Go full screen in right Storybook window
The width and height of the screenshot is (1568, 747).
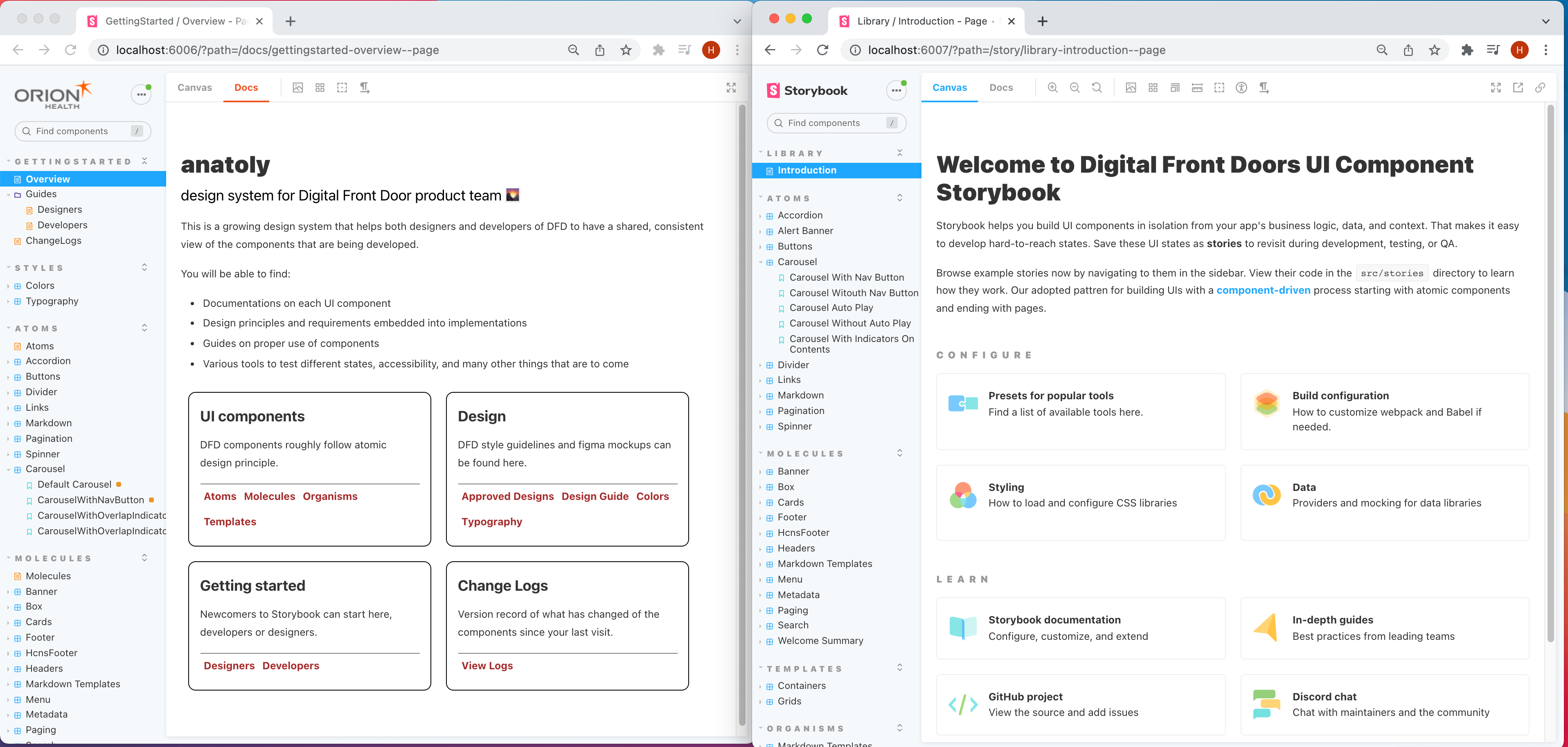tap(1496, 88)
